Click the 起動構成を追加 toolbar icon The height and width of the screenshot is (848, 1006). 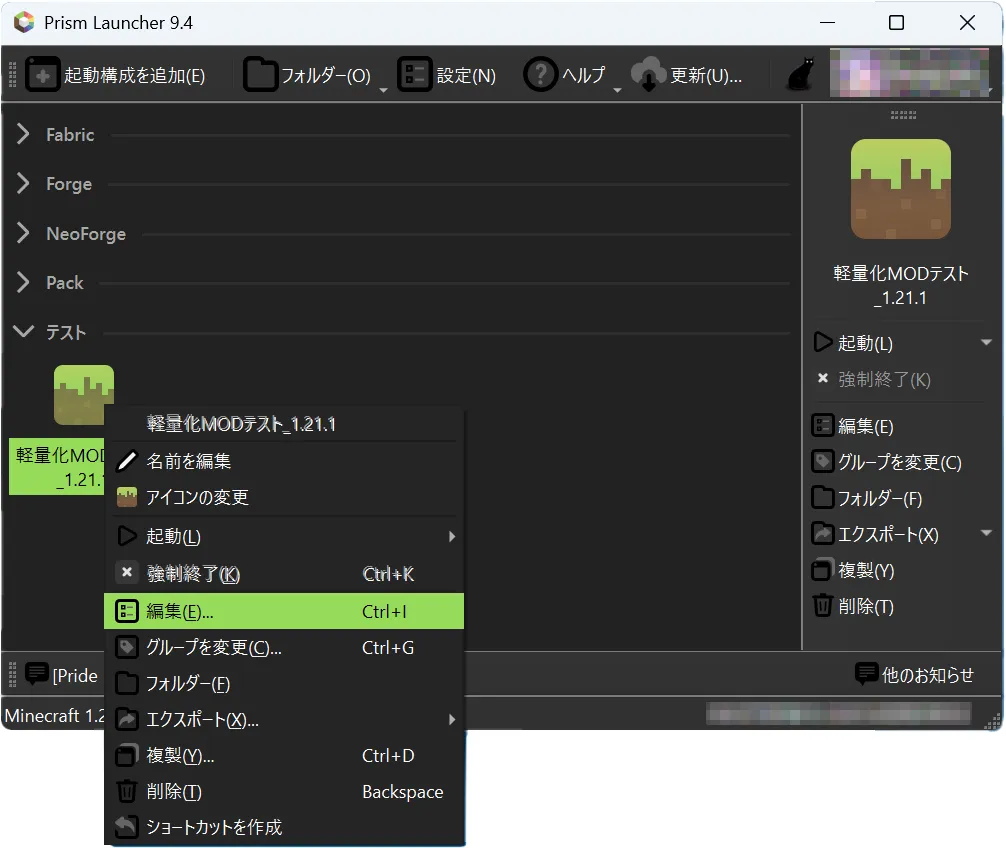tap(43, 75)
